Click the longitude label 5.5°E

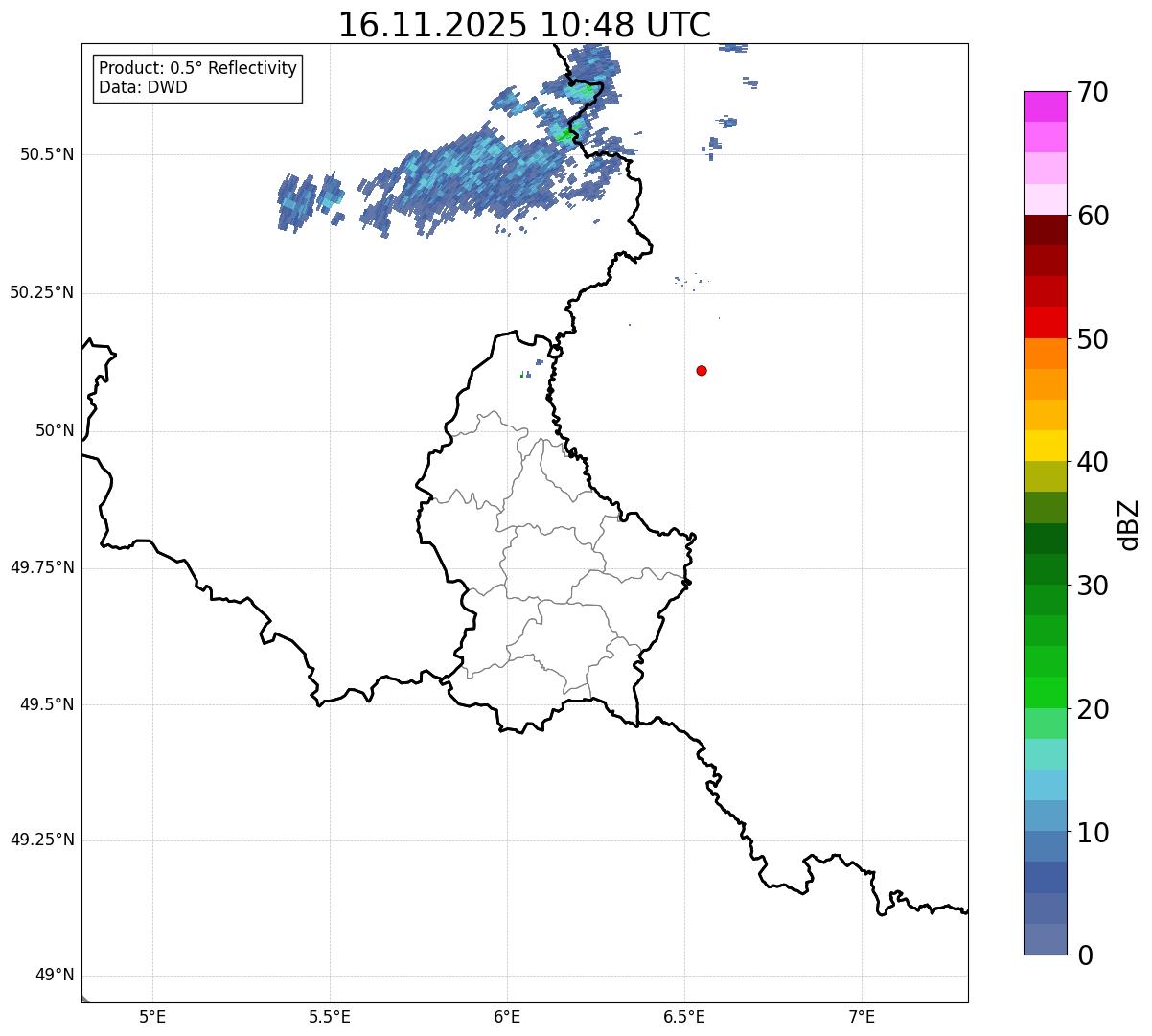330,1017
